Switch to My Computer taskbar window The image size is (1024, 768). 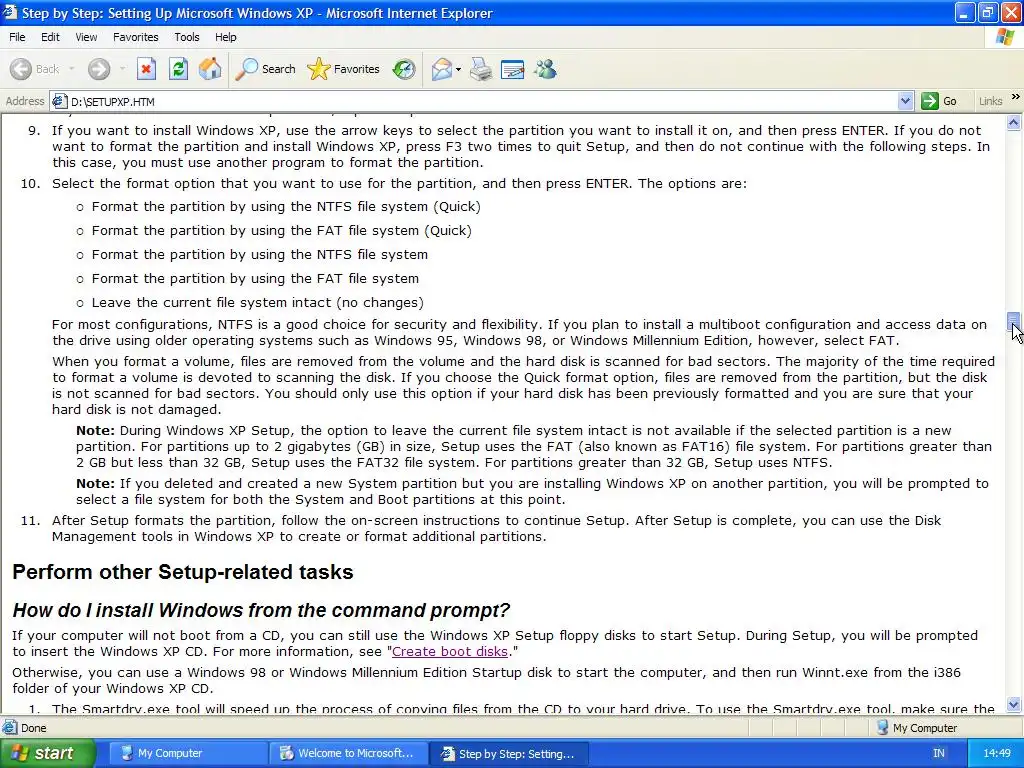(188, 753)
